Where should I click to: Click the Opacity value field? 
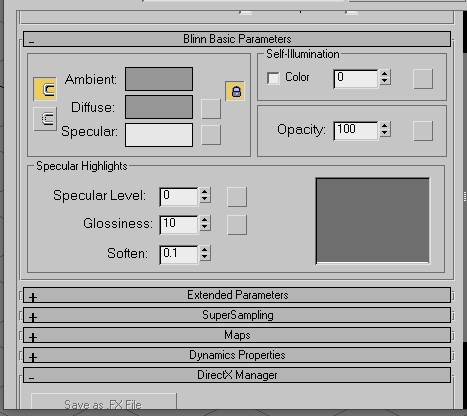[356, 130]
